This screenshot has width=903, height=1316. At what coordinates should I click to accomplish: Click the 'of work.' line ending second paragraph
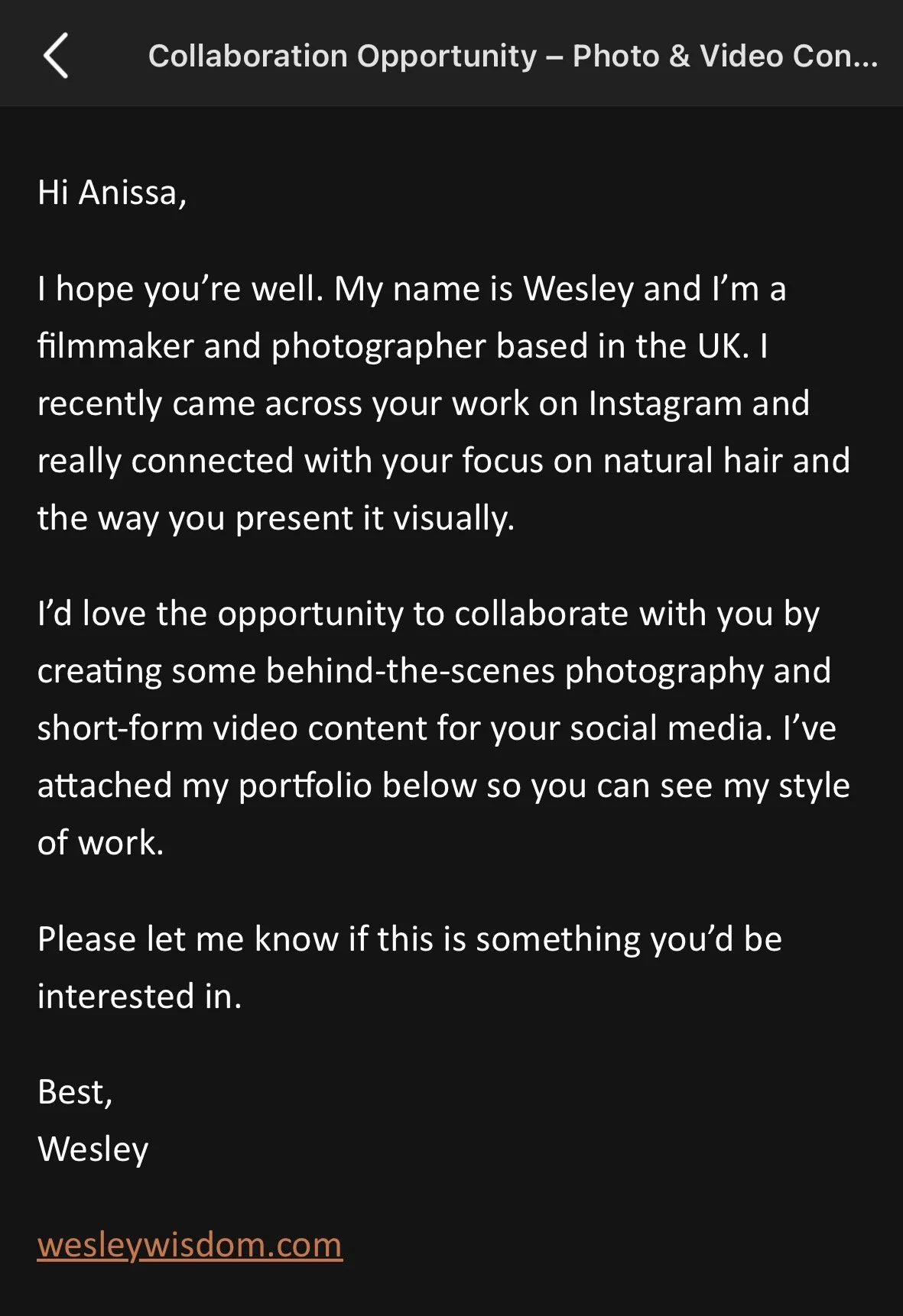[x=101, y=842]
